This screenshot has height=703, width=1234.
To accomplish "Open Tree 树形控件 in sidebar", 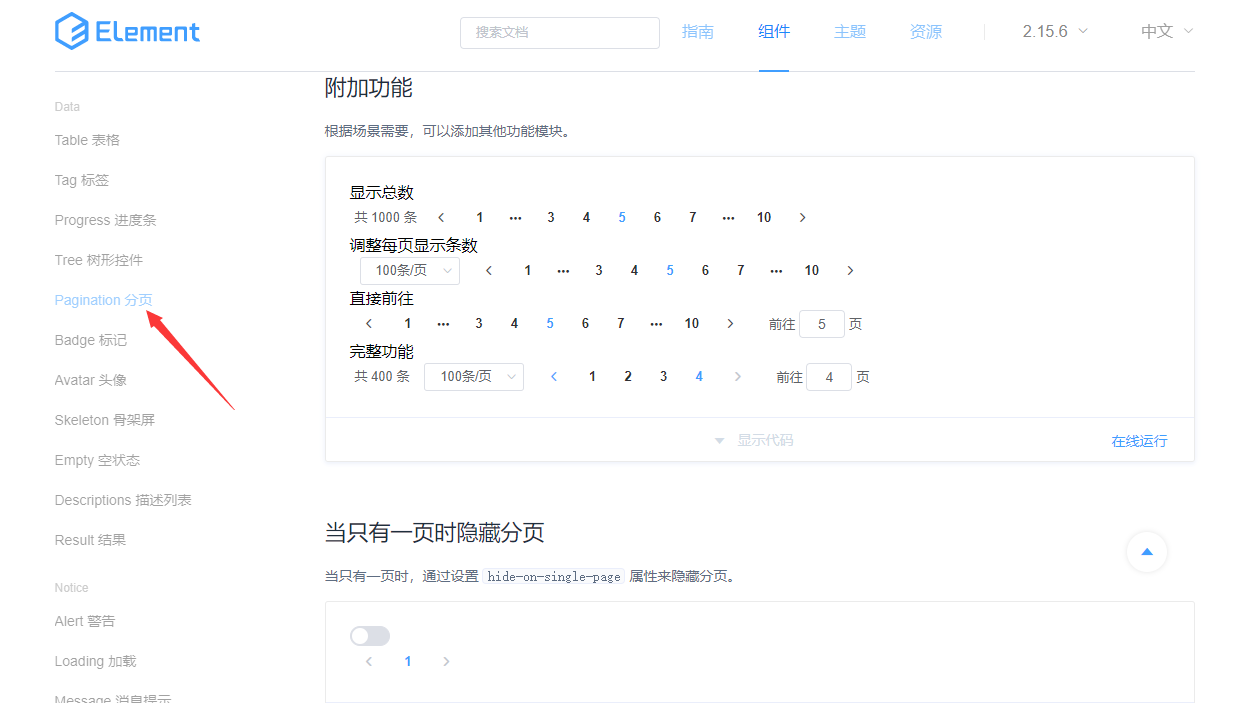I will pyautogui.click(x=99, y=260).
